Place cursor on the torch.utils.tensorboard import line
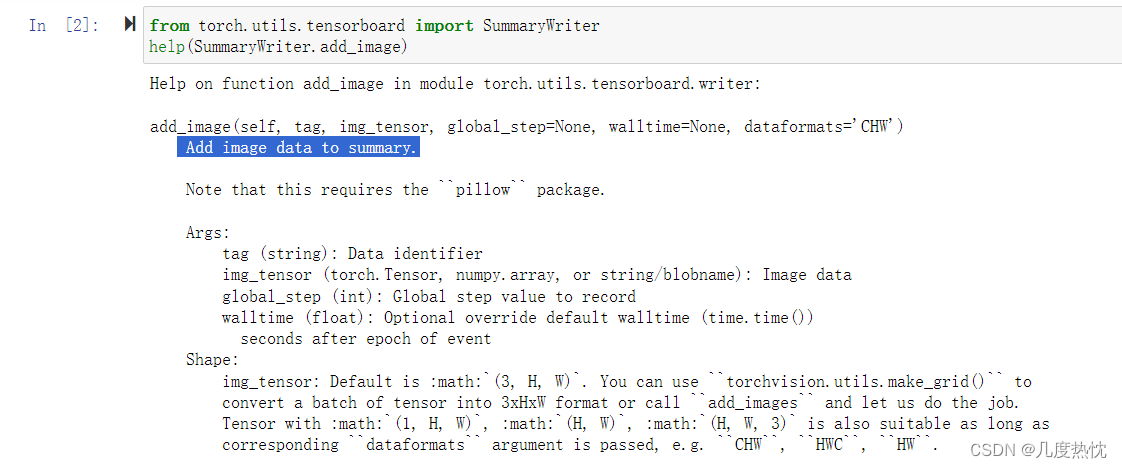The height and width of the screenshot is (468, 1122). click(374, 26)
